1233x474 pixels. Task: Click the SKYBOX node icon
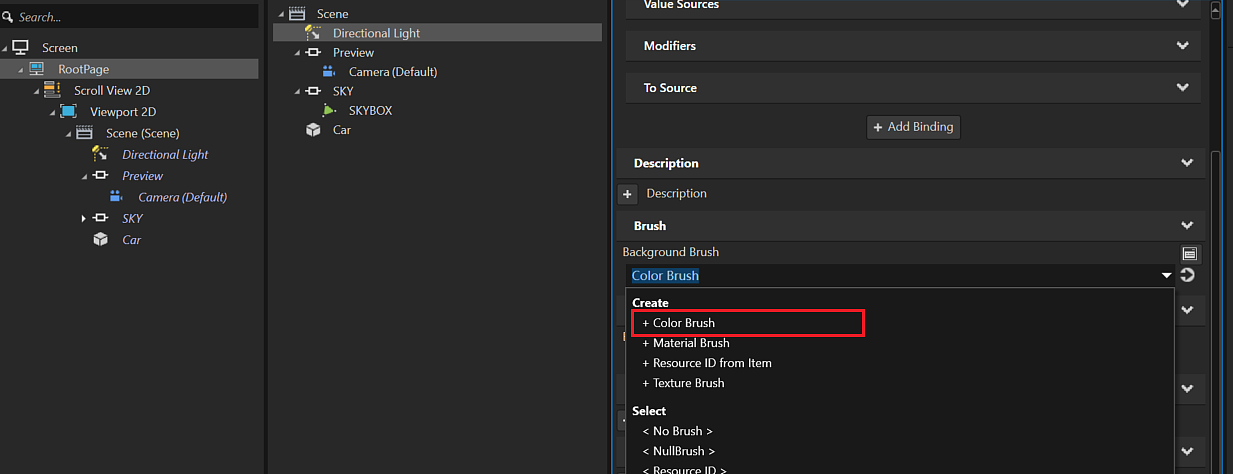coord(329,110)
